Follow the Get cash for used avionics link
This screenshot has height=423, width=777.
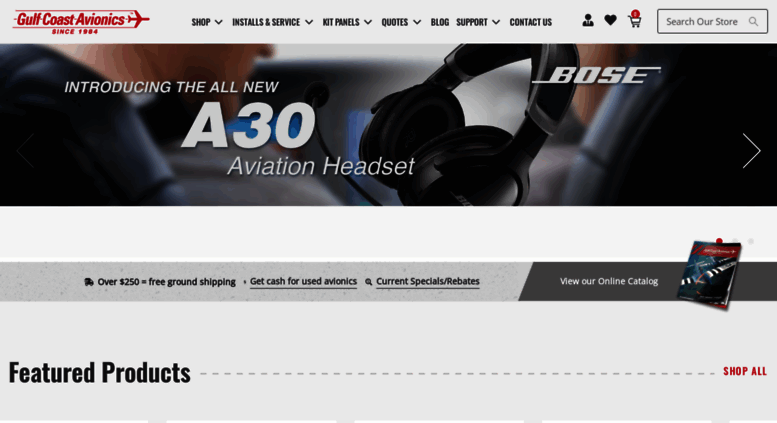click(303, 281)
